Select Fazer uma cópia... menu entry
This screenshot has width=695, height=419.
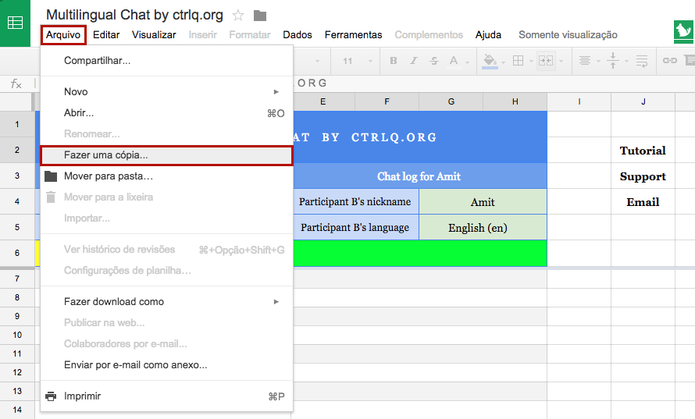click(167, 155)
